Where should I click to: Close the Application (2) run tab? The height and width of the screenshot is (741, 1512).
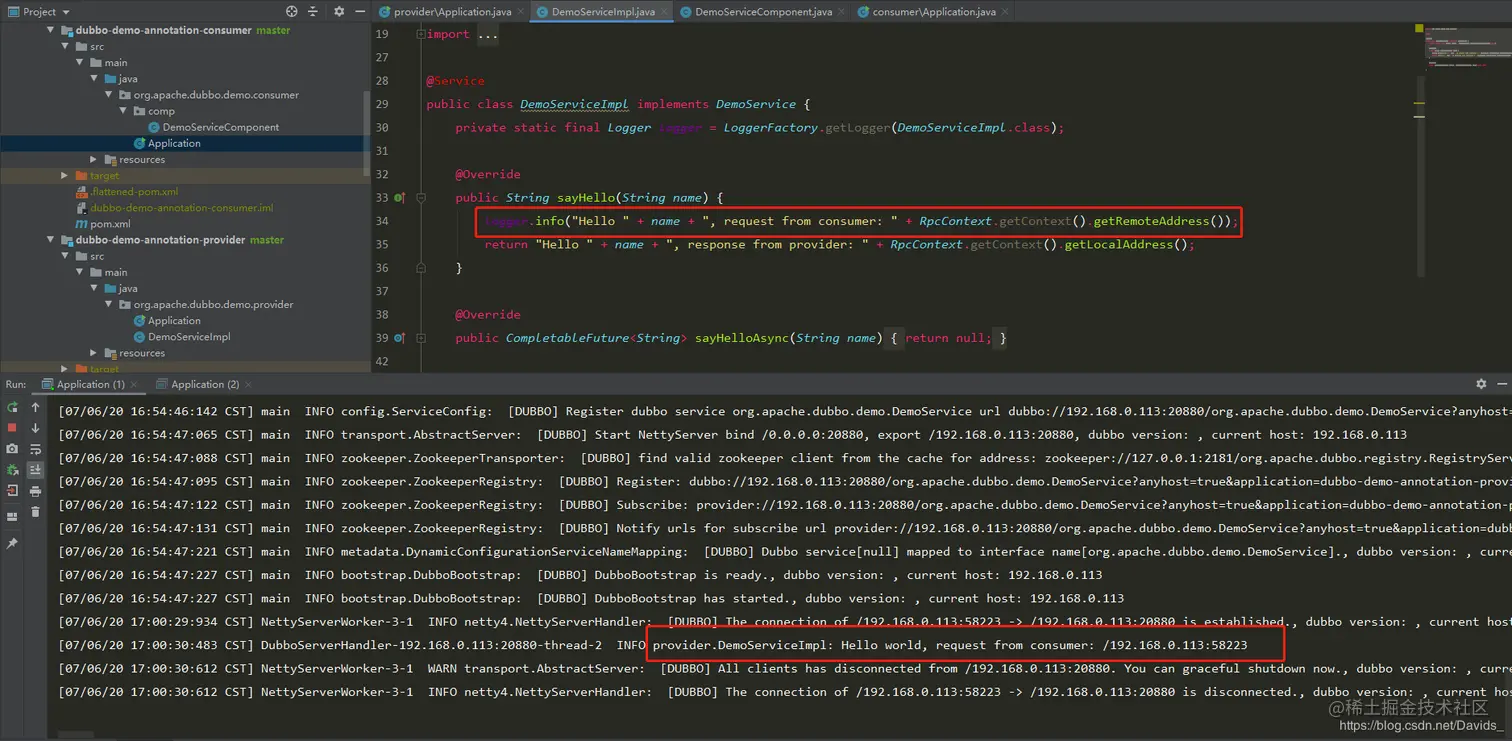click(248, 384)
